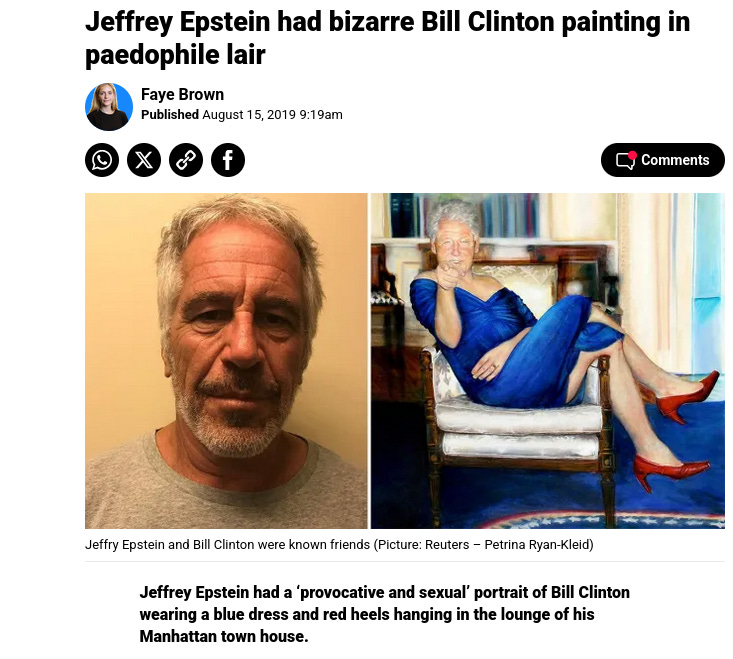Screen dimensions: 733x659
Task: Click the image caption about known friends
Action: click(x=339, y=545)
